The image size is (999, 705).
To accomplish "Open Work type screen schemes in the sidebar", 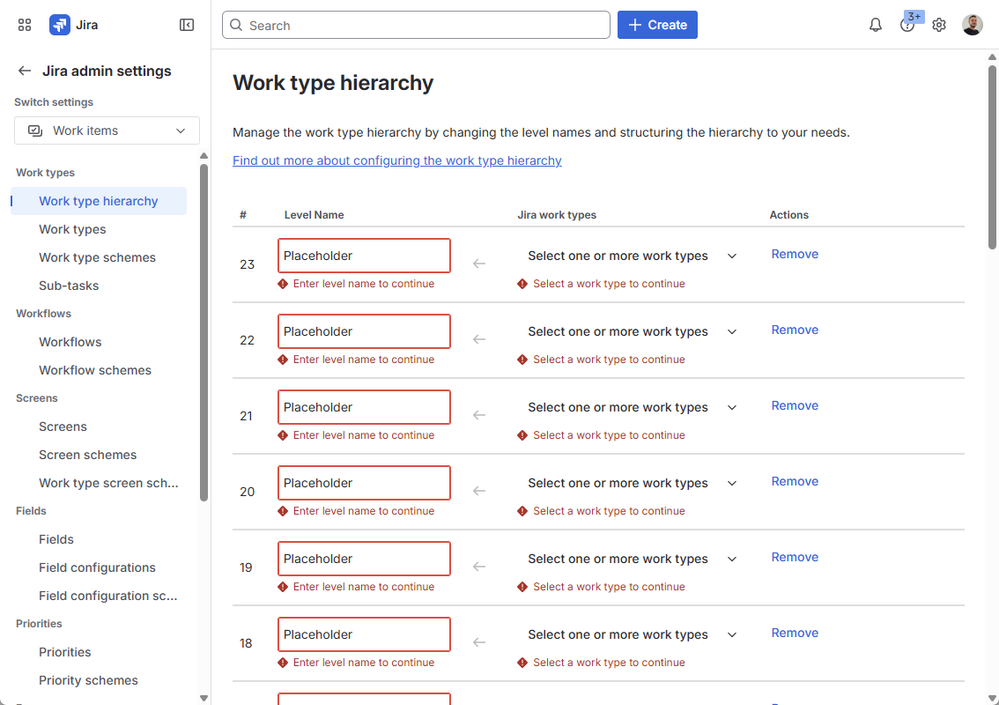I will [108, 483].
